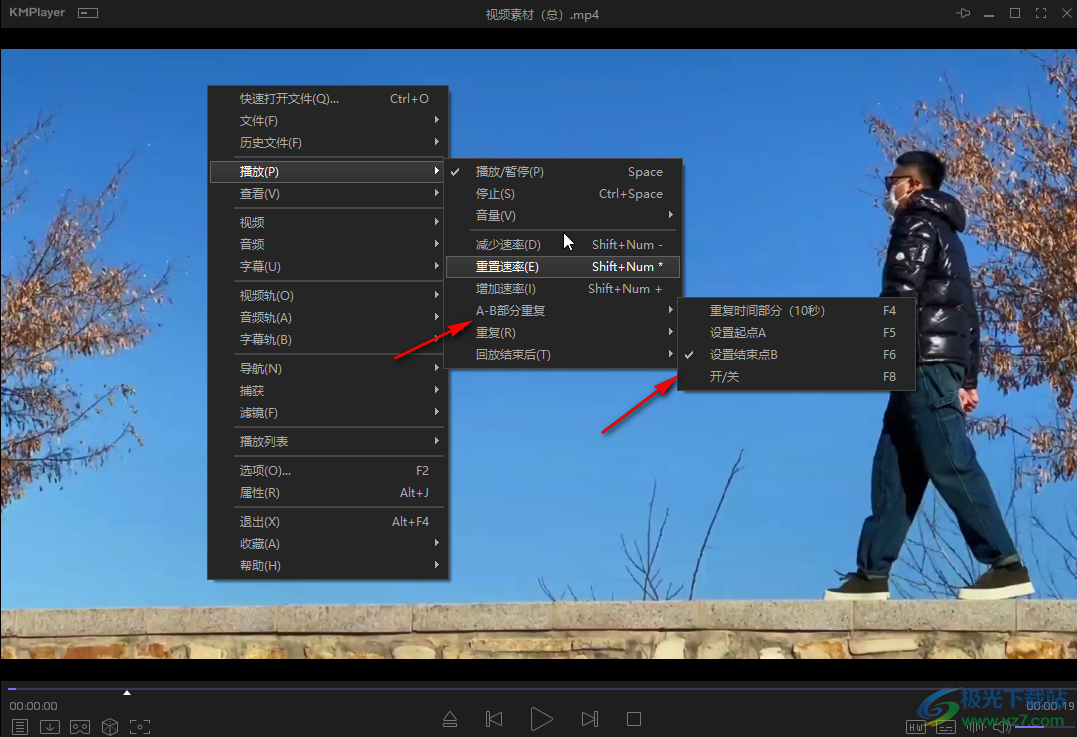
Task: Expand 字幕(U) submenu arrow
Action: point(436,266)
